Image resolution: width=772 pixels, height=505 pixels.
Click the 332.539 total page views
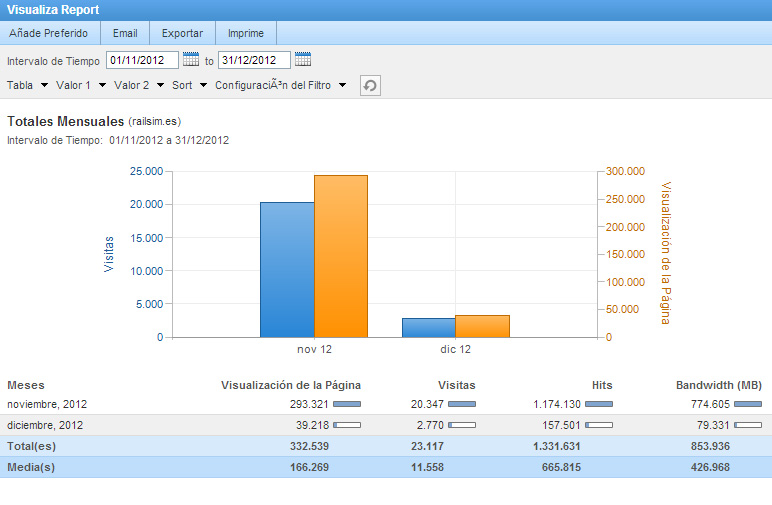[309, 446]
